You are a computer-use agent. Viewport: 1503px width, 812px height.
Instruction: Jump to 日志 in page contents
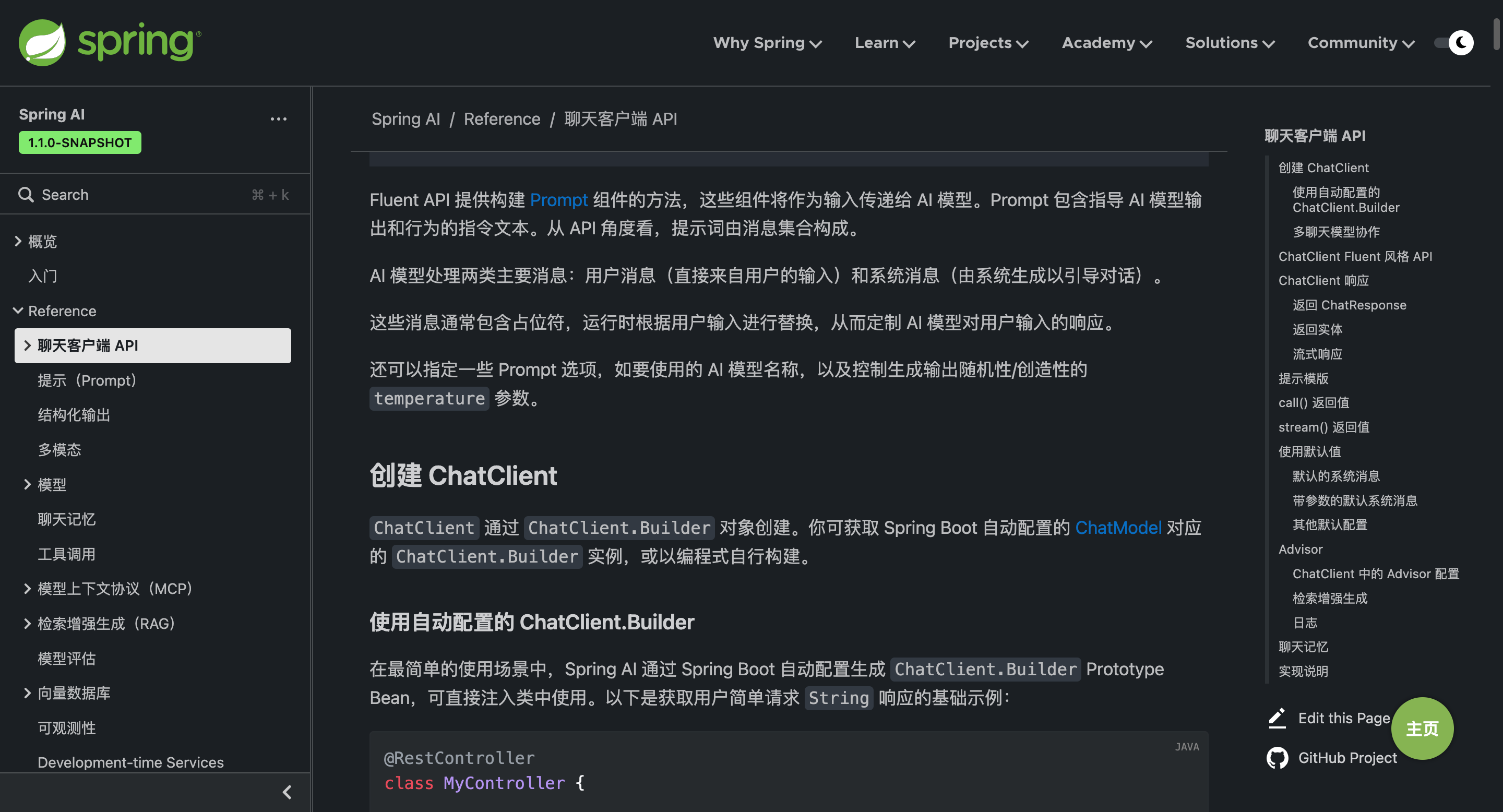tap(1305, 622)
